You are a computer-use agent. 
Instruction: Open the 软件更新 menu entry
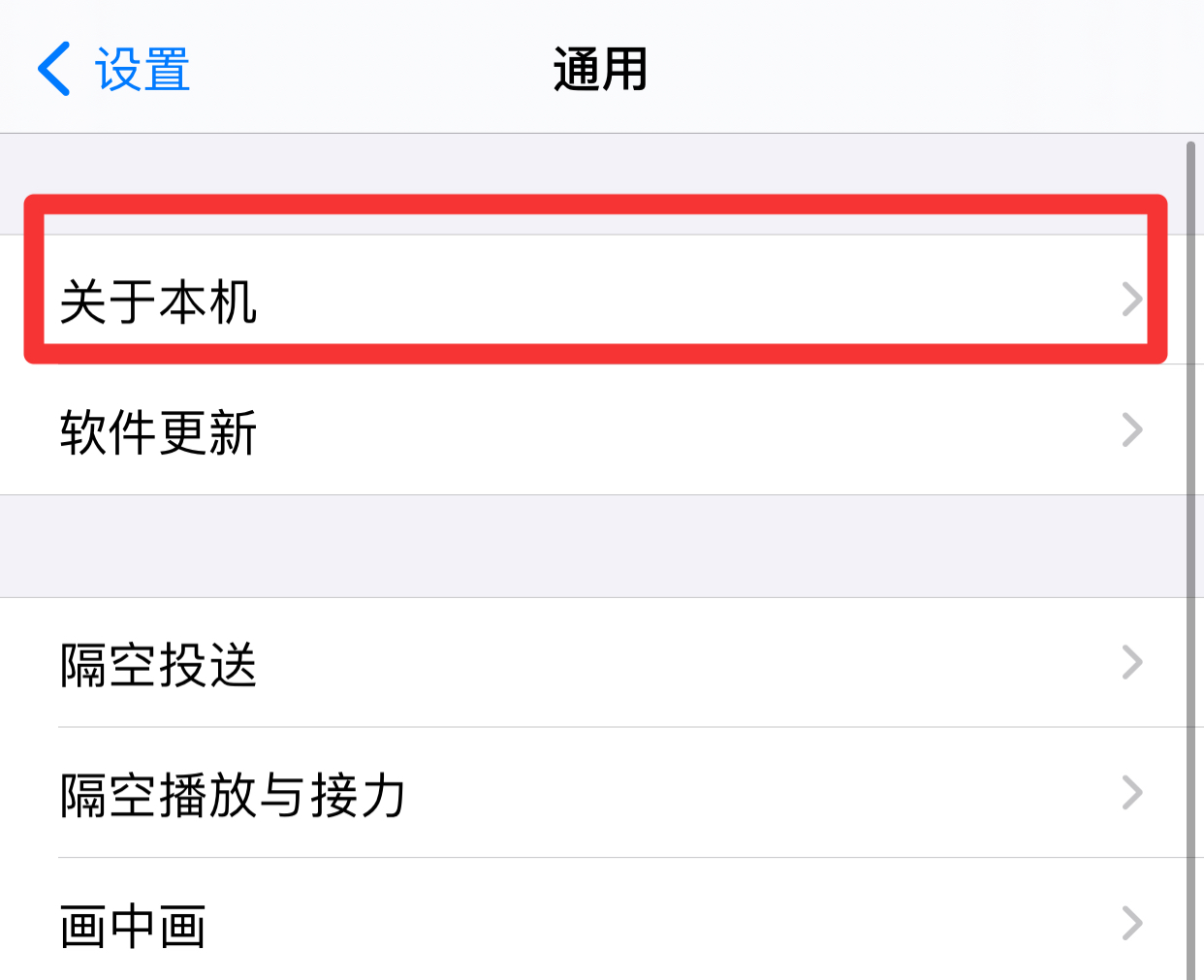point(158,432)
